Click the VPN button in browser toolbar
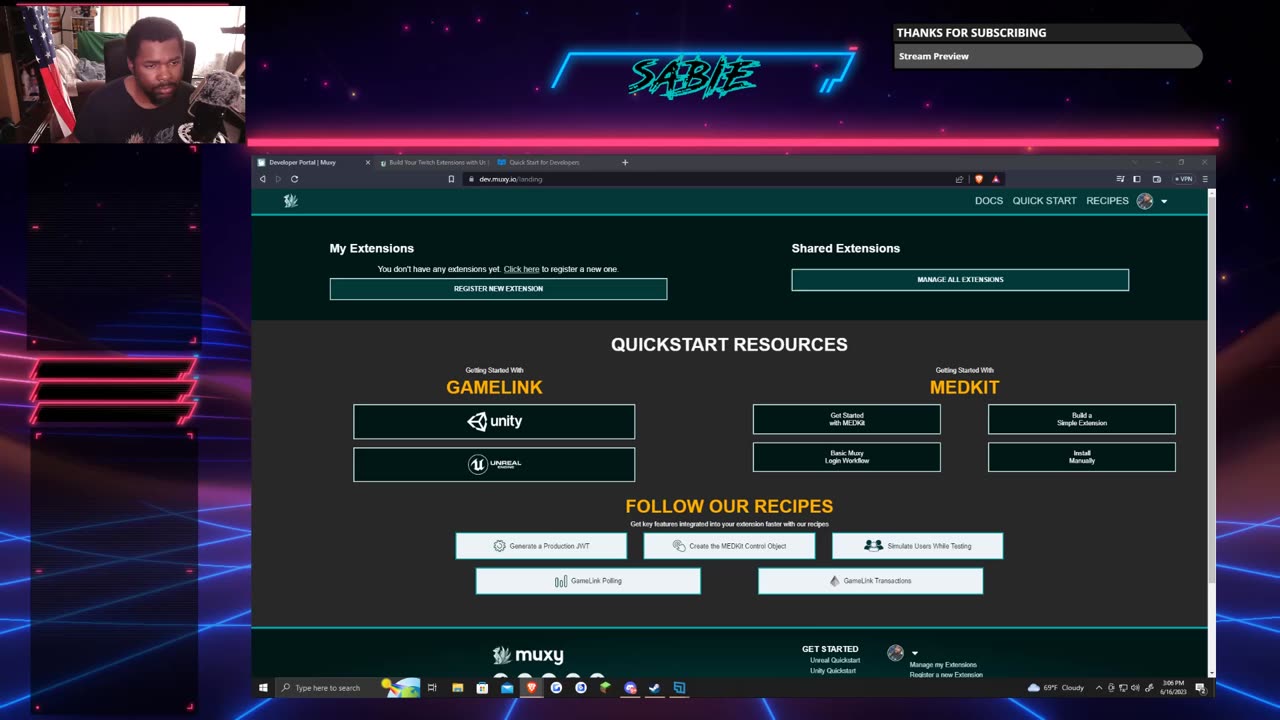Viewport: 1280px width, 720px height. 1183,179
